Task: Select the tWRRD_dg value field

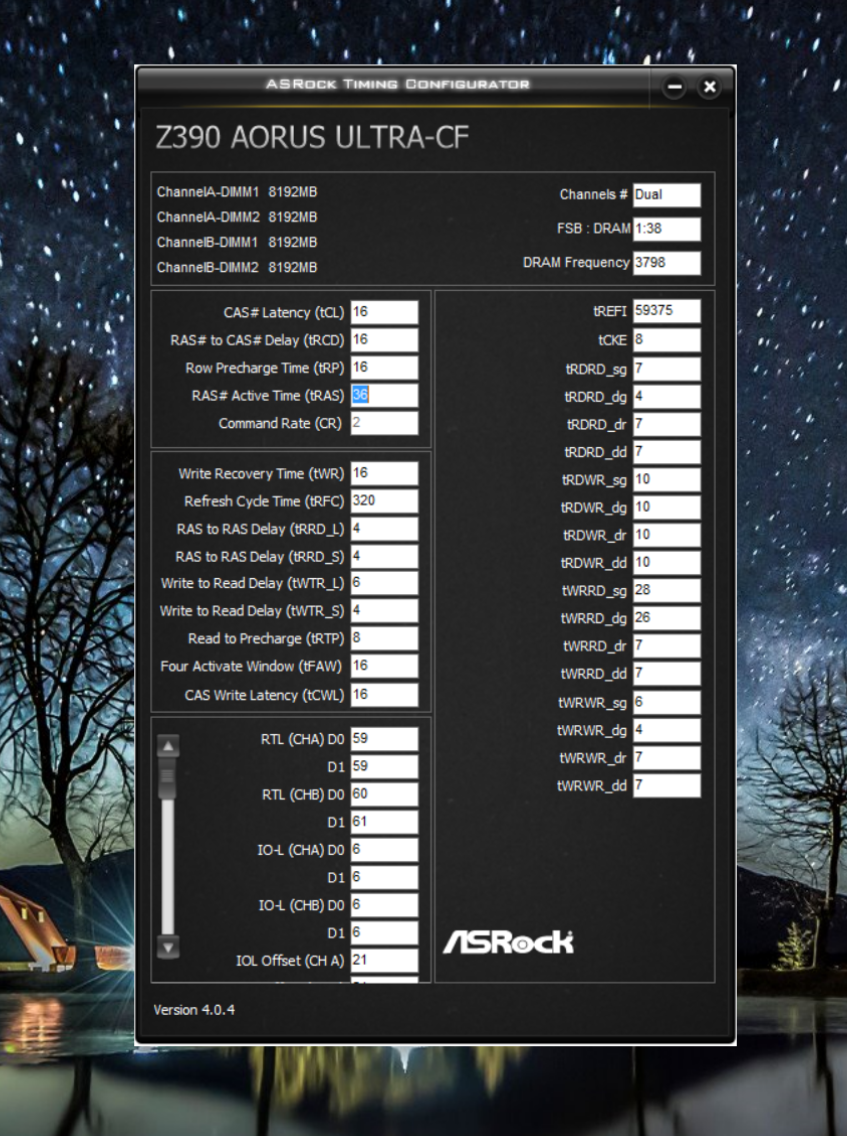Action: click(667, 618)
